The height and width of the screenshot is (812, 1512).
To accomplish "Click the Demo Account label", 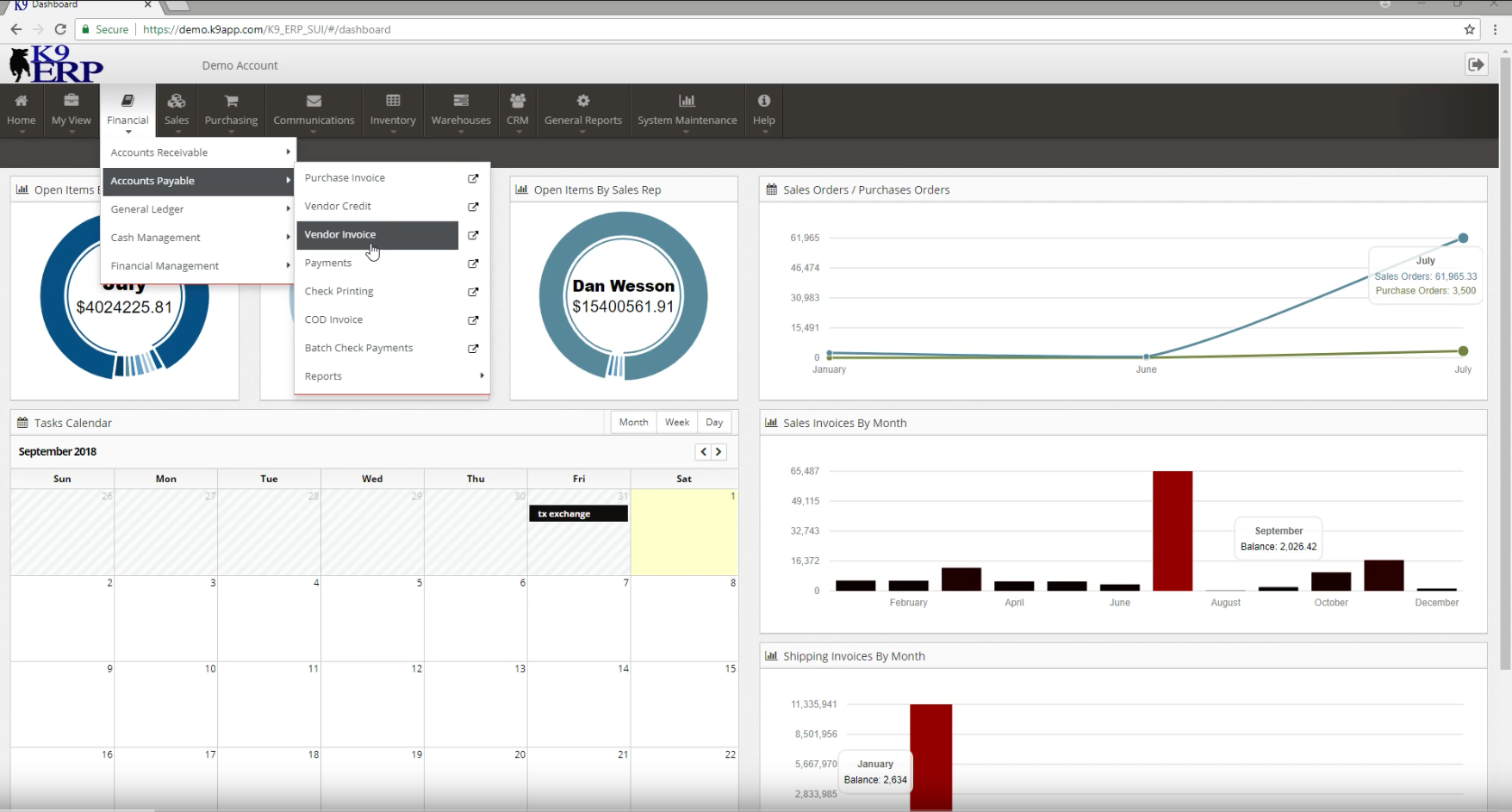I will 240,65.
